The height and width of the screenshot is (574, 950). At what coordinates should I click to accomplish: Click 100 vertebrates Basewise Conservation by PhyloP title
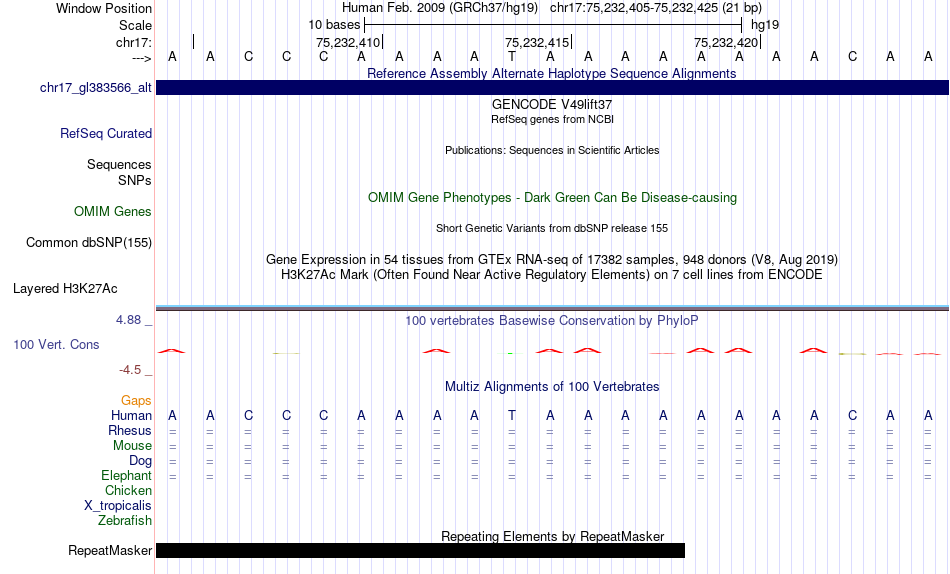(552, 321)
